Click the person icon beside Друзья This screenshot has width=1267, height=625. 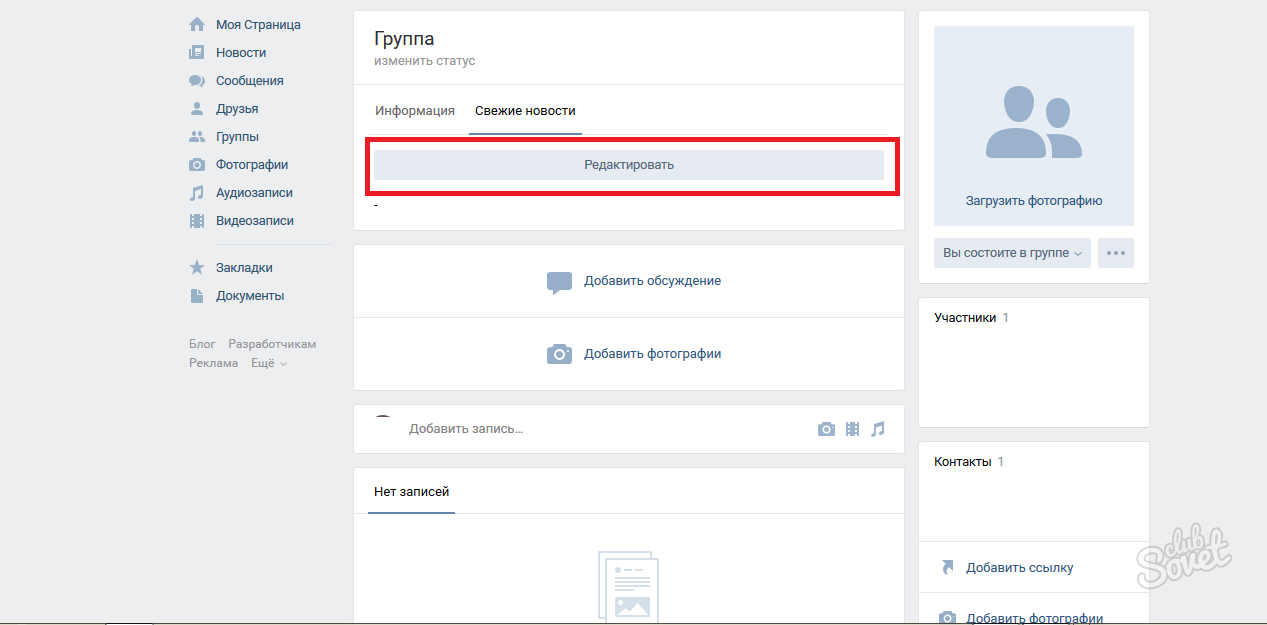click(197, 109)
